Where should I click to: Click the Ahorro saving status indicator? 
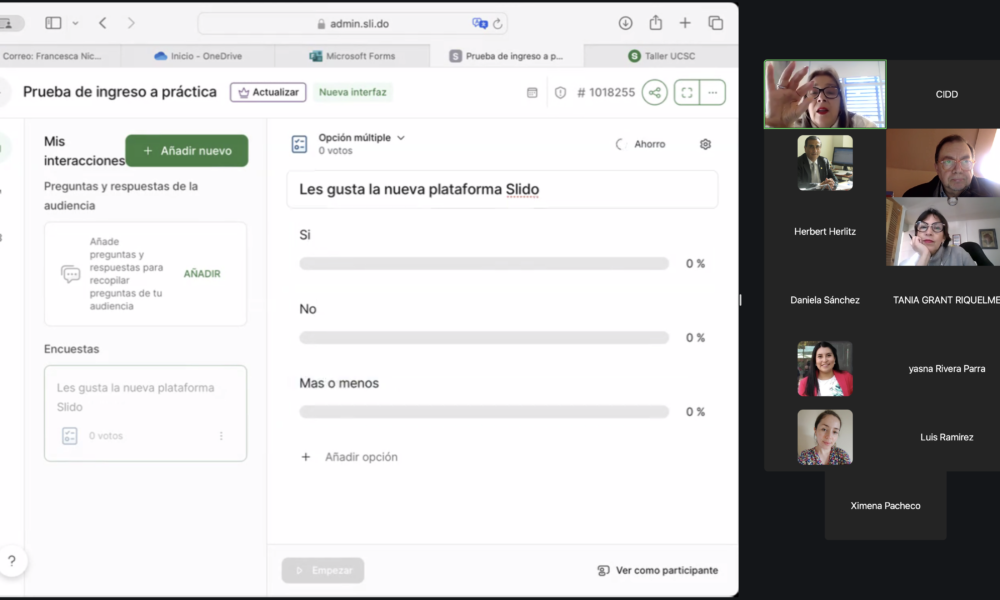pyautogui.click(x=641, y=144)
